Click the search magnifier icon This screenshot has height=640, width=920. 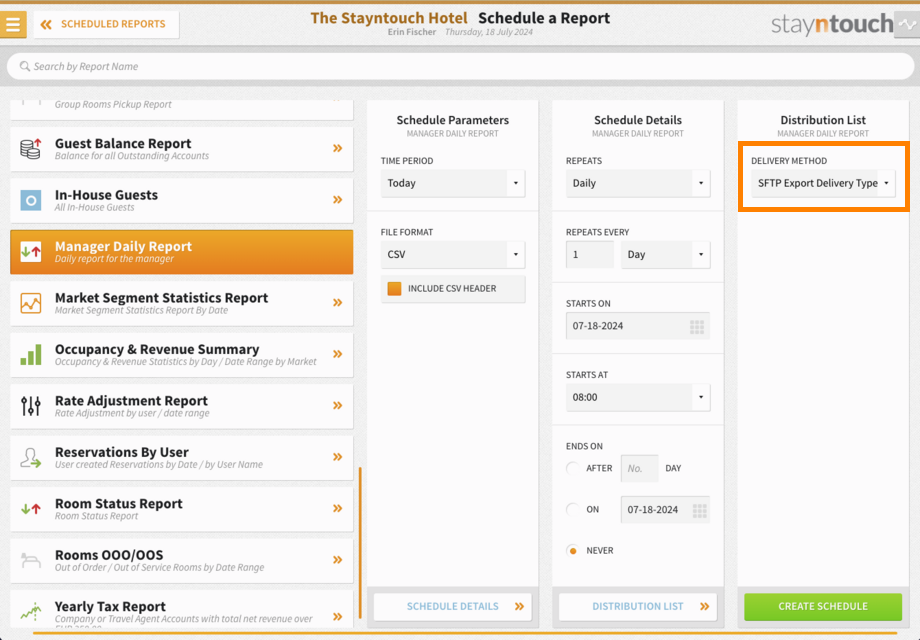tap(25, 66)
